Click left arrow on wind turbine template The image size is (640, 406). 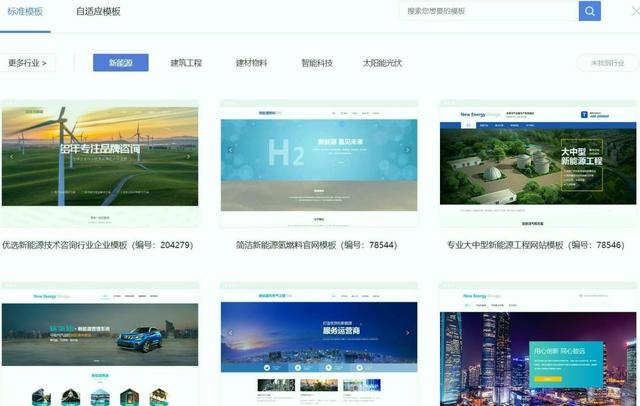(x=11, y=157)
